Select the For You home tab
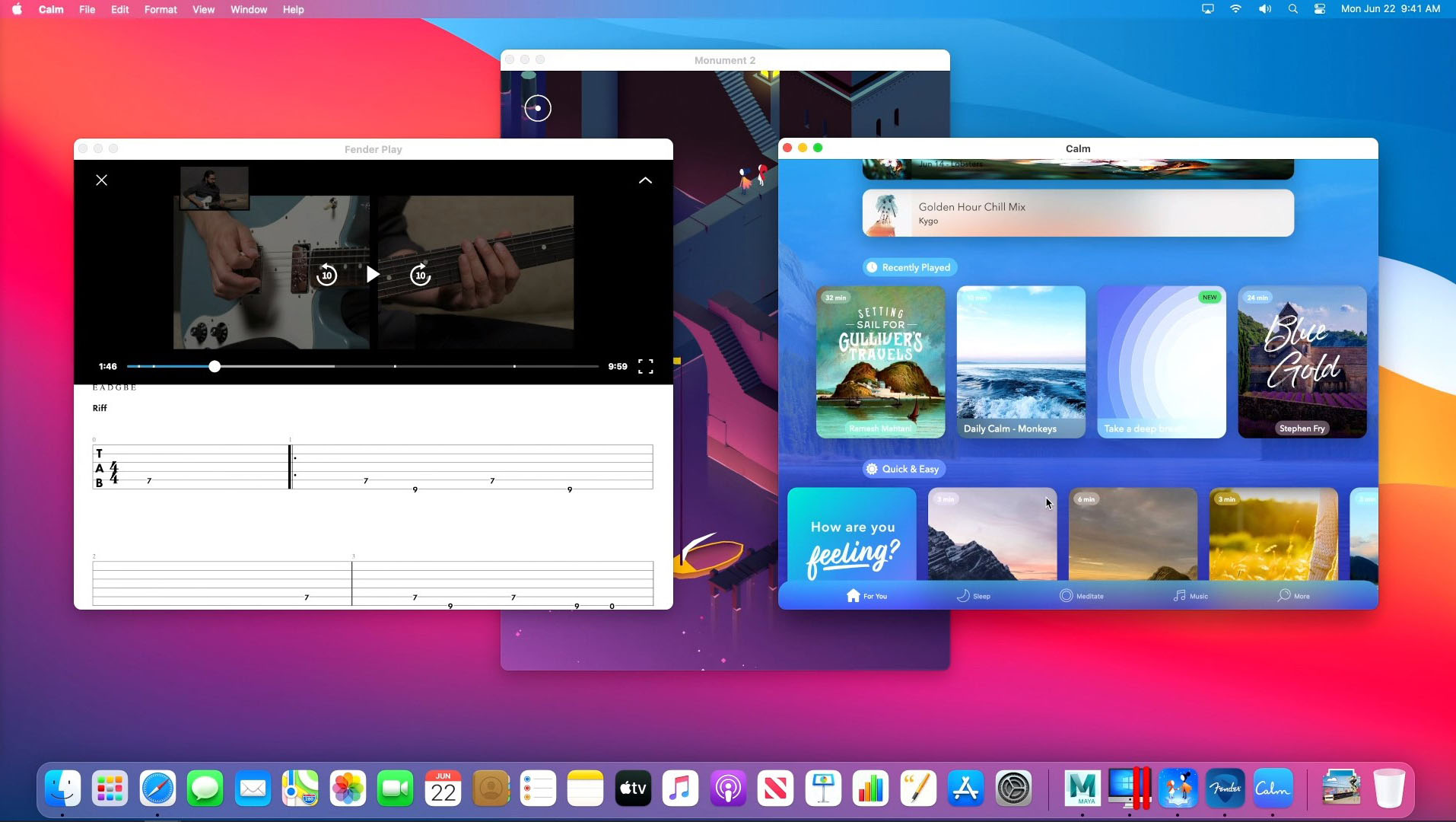The width and height of the screenshot is (1456, 822). coord(866,596)
